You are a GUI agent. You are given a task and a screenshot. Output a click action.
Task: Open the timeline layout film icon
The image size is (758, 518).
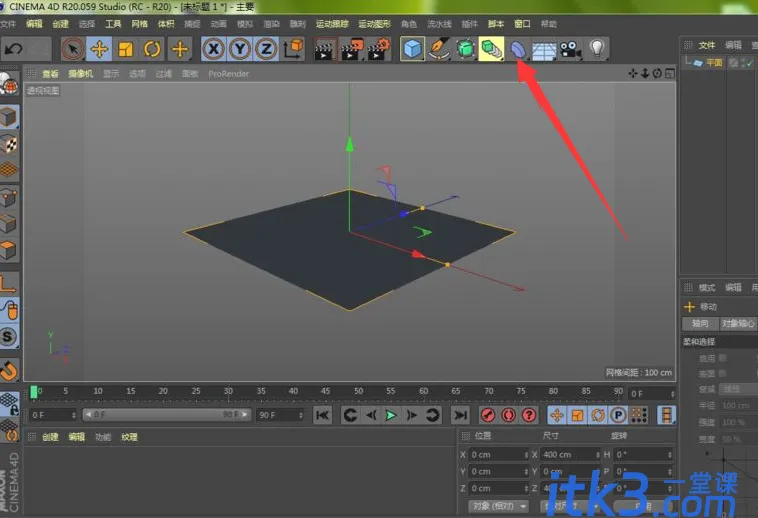click(667, 415)
